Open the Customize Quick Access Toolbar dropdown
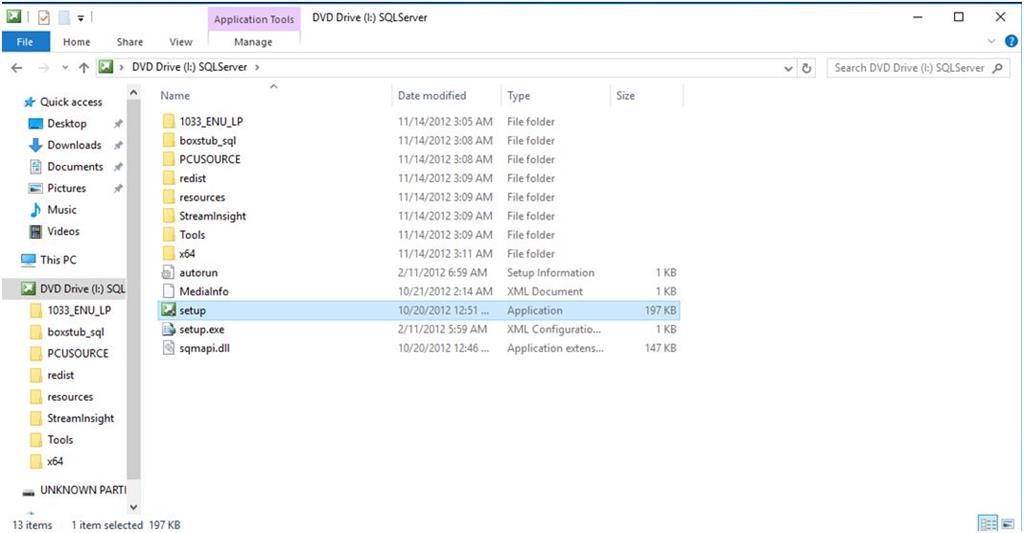The image size is (1024, 533). click(80, 18)
